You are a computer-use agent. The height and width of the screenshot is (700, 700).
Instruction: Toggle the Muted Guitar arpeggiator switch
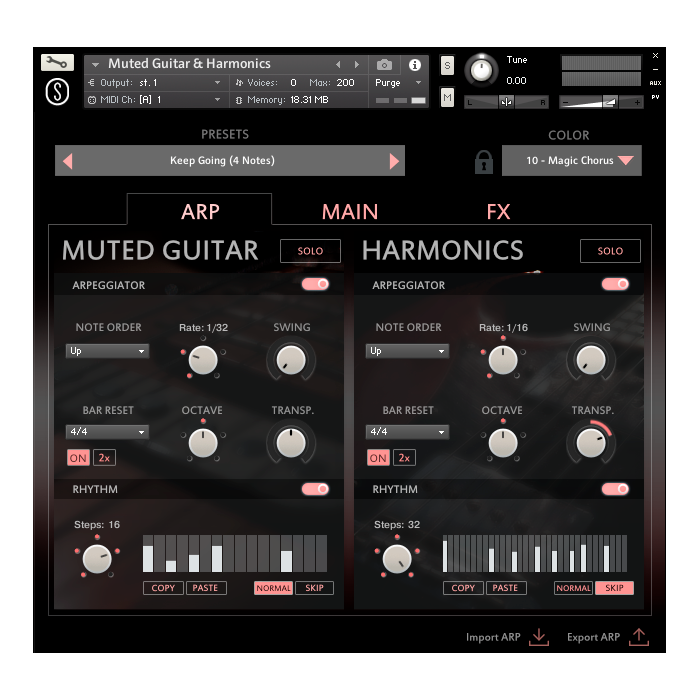click(x=315, y=285)
